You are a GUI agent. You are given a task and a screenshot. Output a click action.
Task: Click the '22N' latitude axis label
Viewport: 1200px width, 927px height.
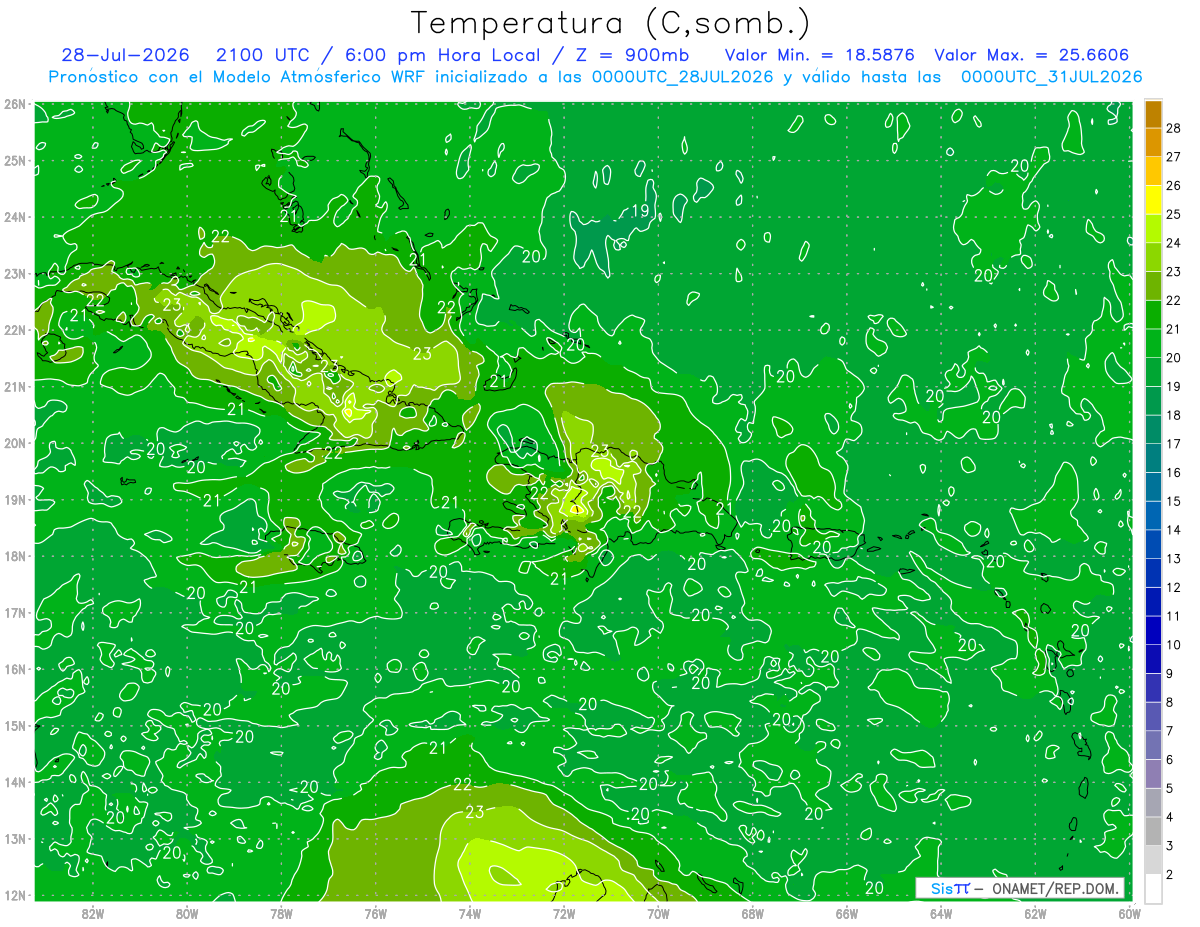(14, 329)
